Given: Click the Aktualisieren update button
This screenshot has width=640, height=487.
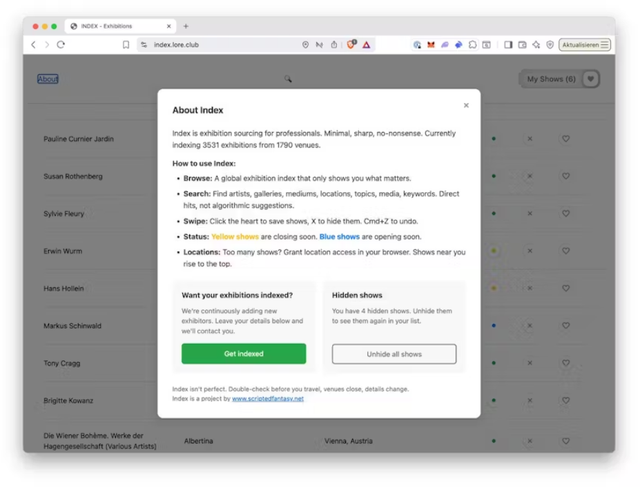Looking at the screenshot, I should 585,45.
